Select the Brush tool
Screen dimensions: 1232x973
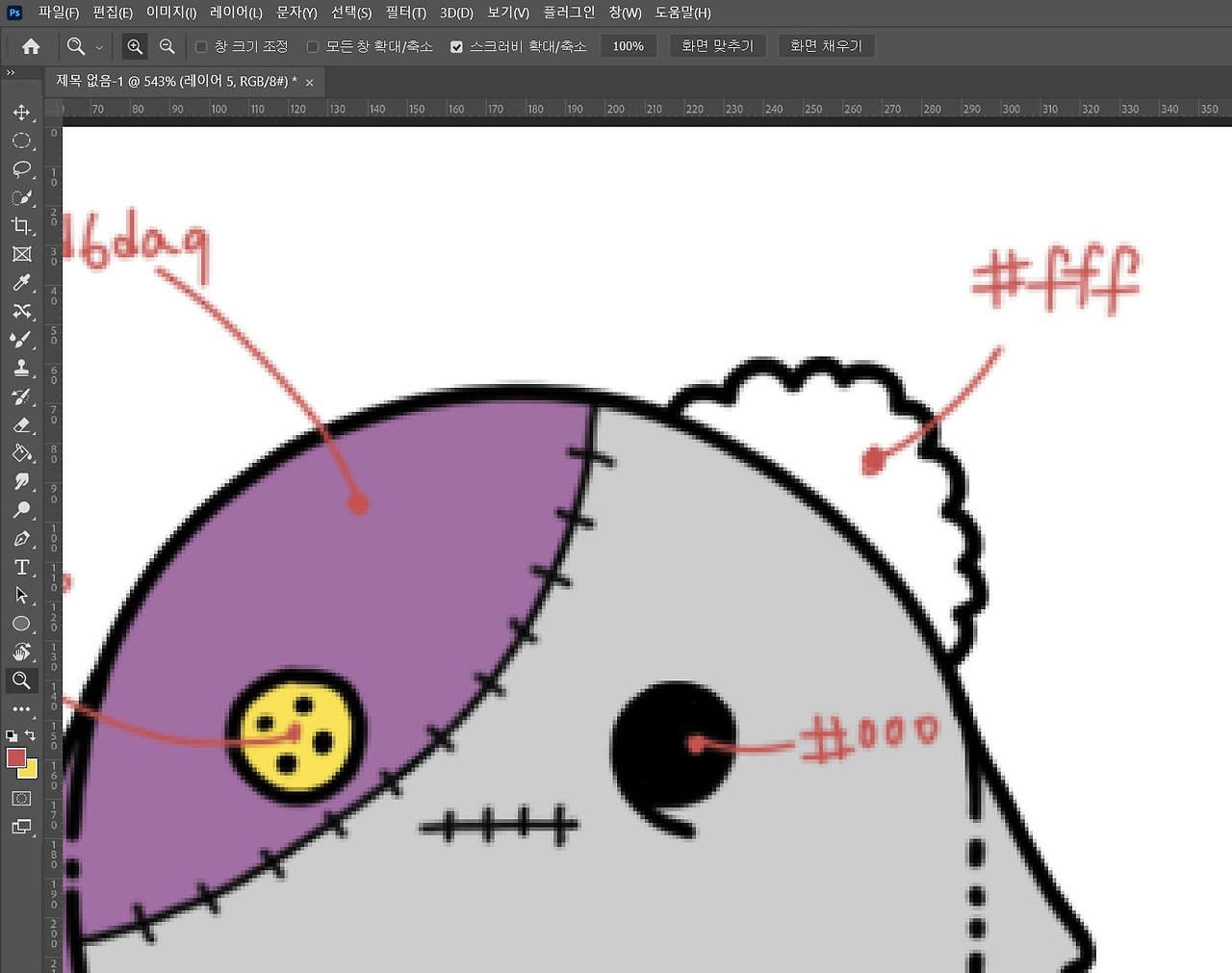coord(21,340)
